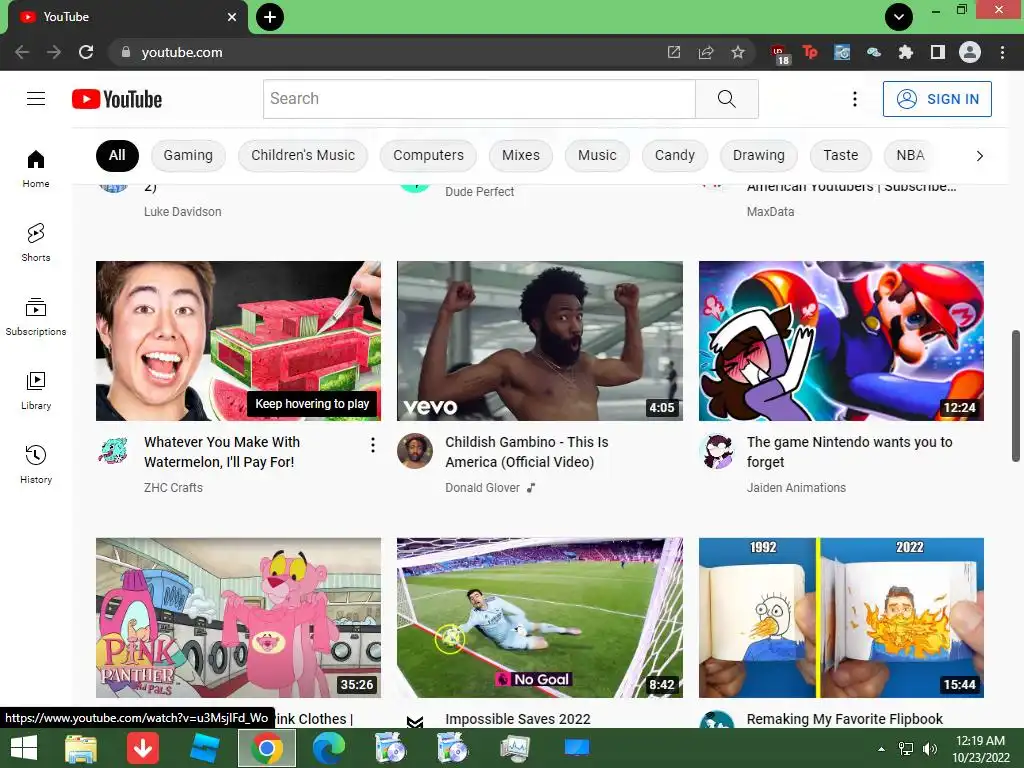
Task: Open the Donald Glover channel avatar
Action: pyautogui.click(x=415, y=451)
